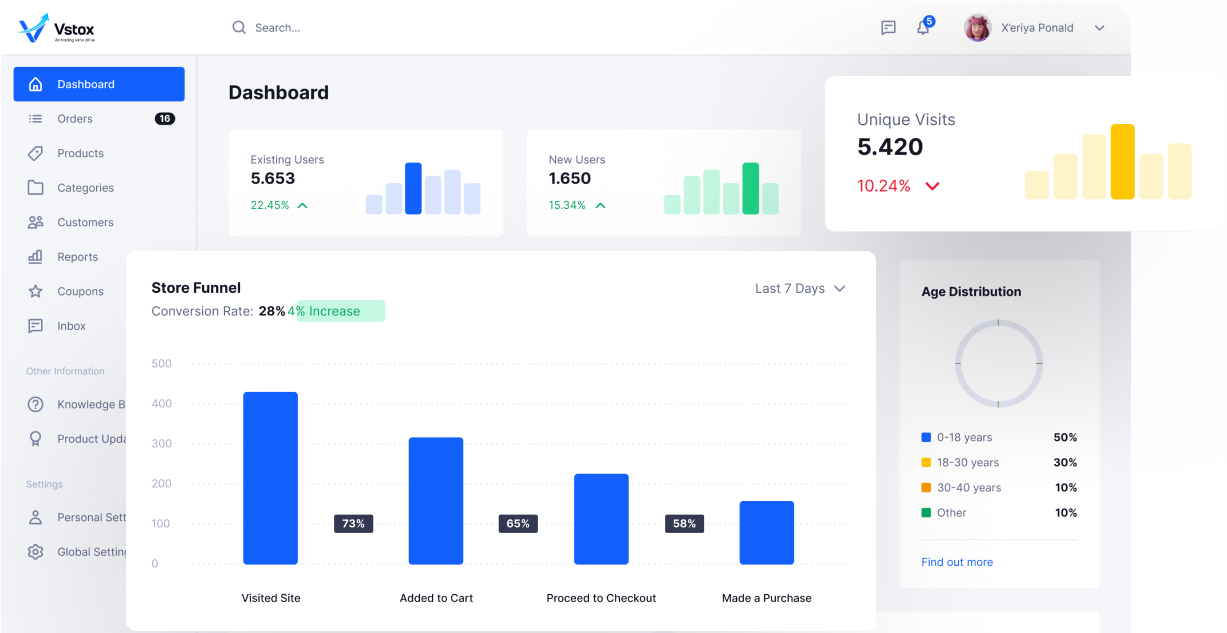Click the Coupons star icon

(36, 291)
